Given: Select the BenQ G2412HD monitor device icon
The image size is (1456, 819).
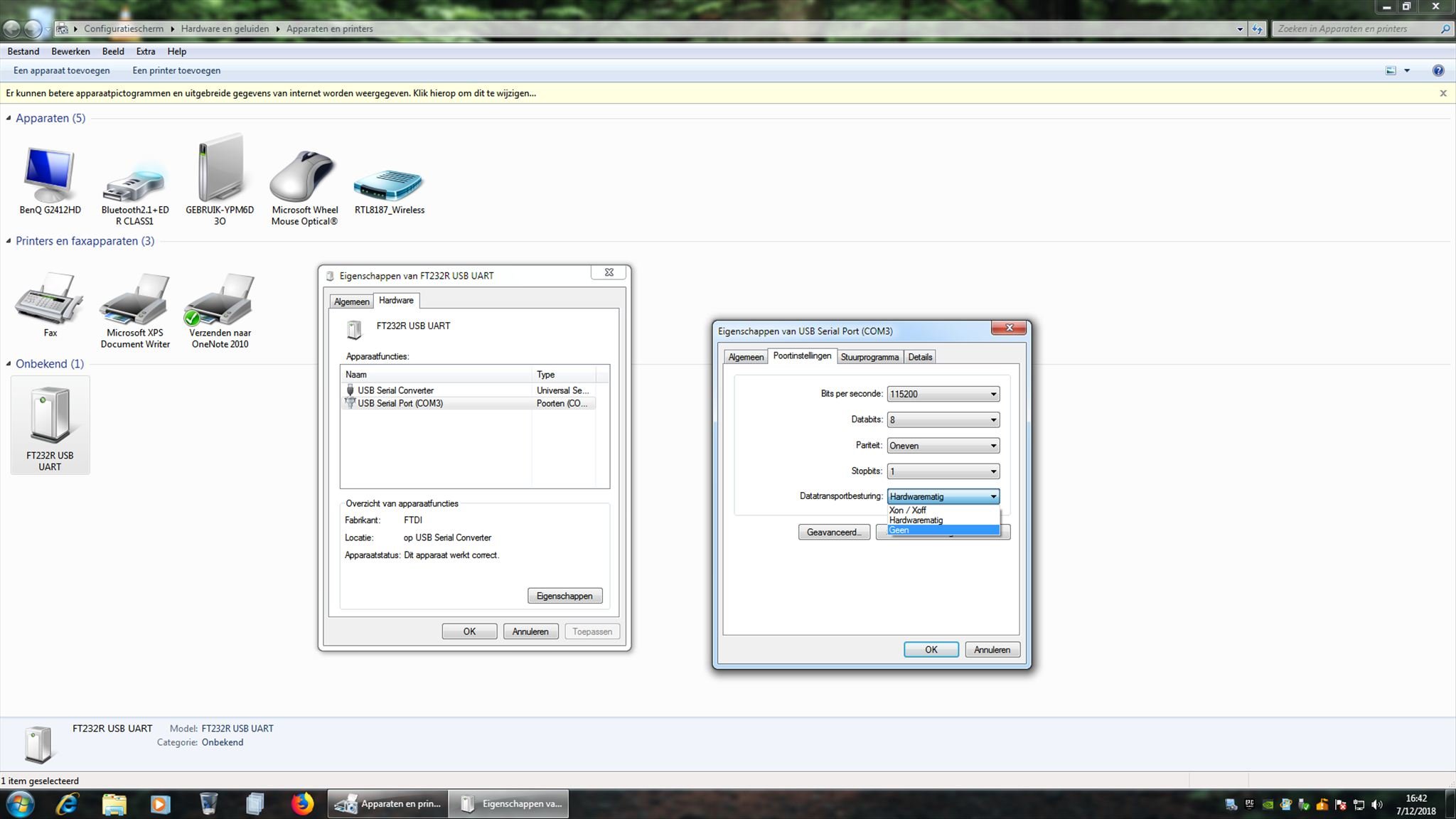Looking at the screenshot, I should 49,175.
